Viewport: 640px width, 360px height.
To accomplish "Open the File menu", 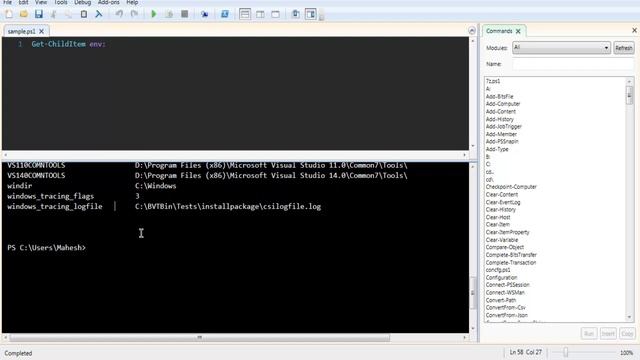I will [x=7, y=2].
